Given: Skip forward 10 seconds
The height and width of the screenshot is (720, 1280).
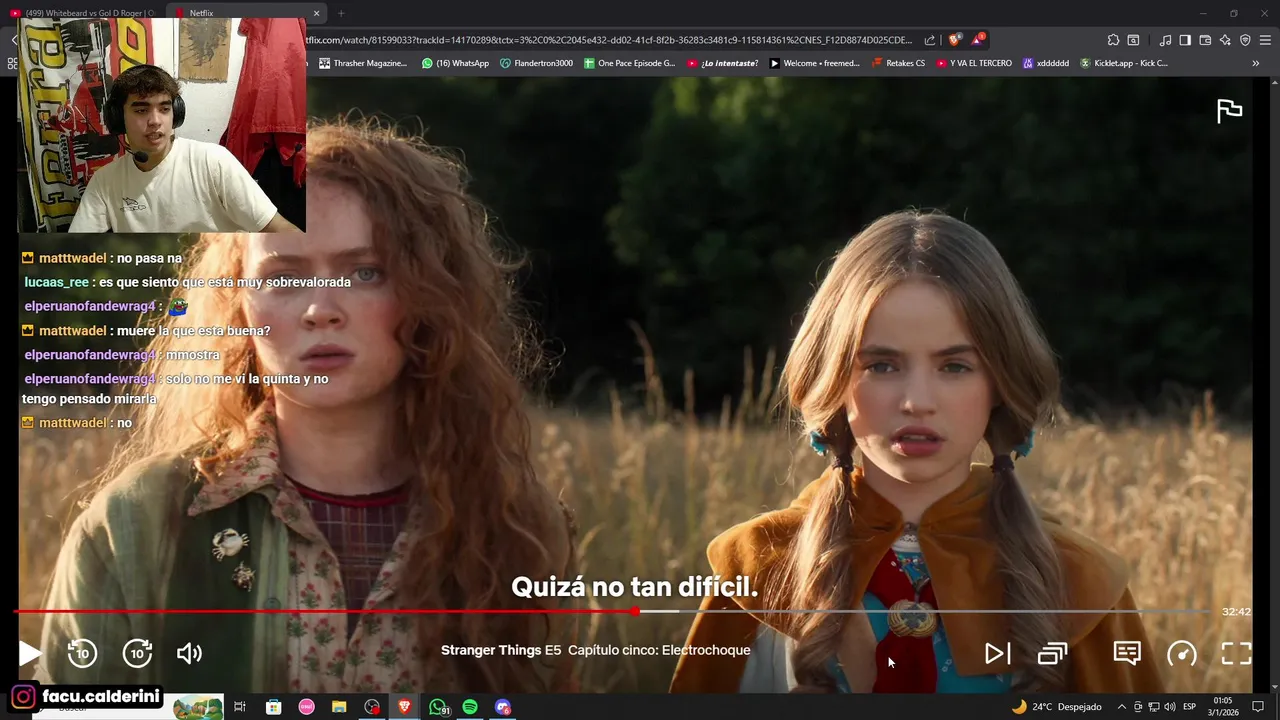Looking at the screenshot, I should point(137,653).
